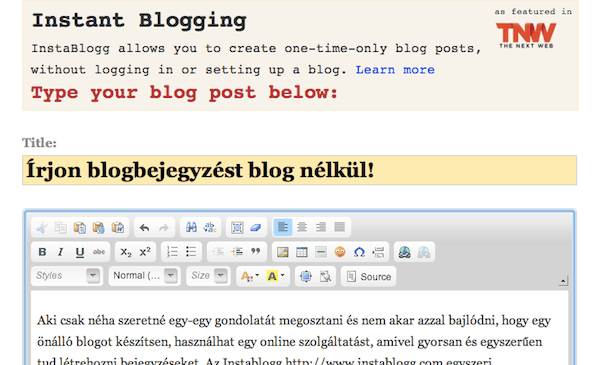The image size is (600, 365).
Task: Toggle Bold formatting
Action: [x=42, y=252]
